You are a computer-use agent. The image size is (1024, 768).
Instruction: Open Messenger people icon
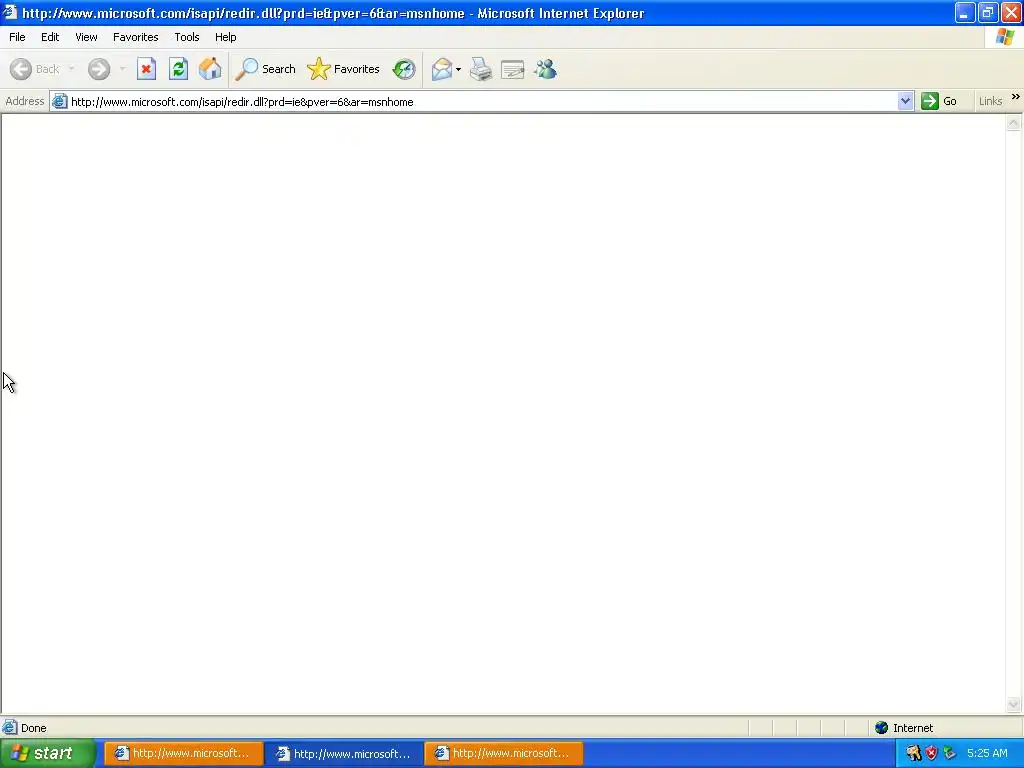[x=545, y=69]
